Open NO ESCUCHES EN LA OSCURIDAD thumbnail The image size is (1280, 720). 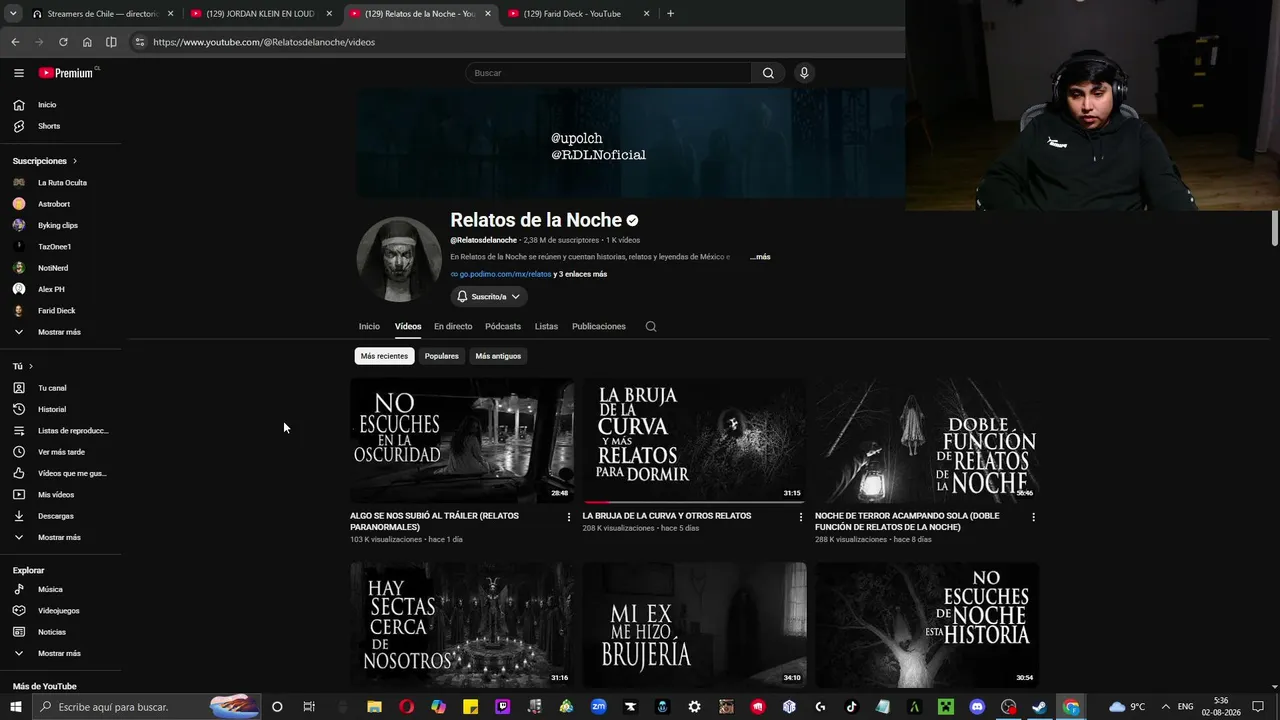[x=462, y=441]
